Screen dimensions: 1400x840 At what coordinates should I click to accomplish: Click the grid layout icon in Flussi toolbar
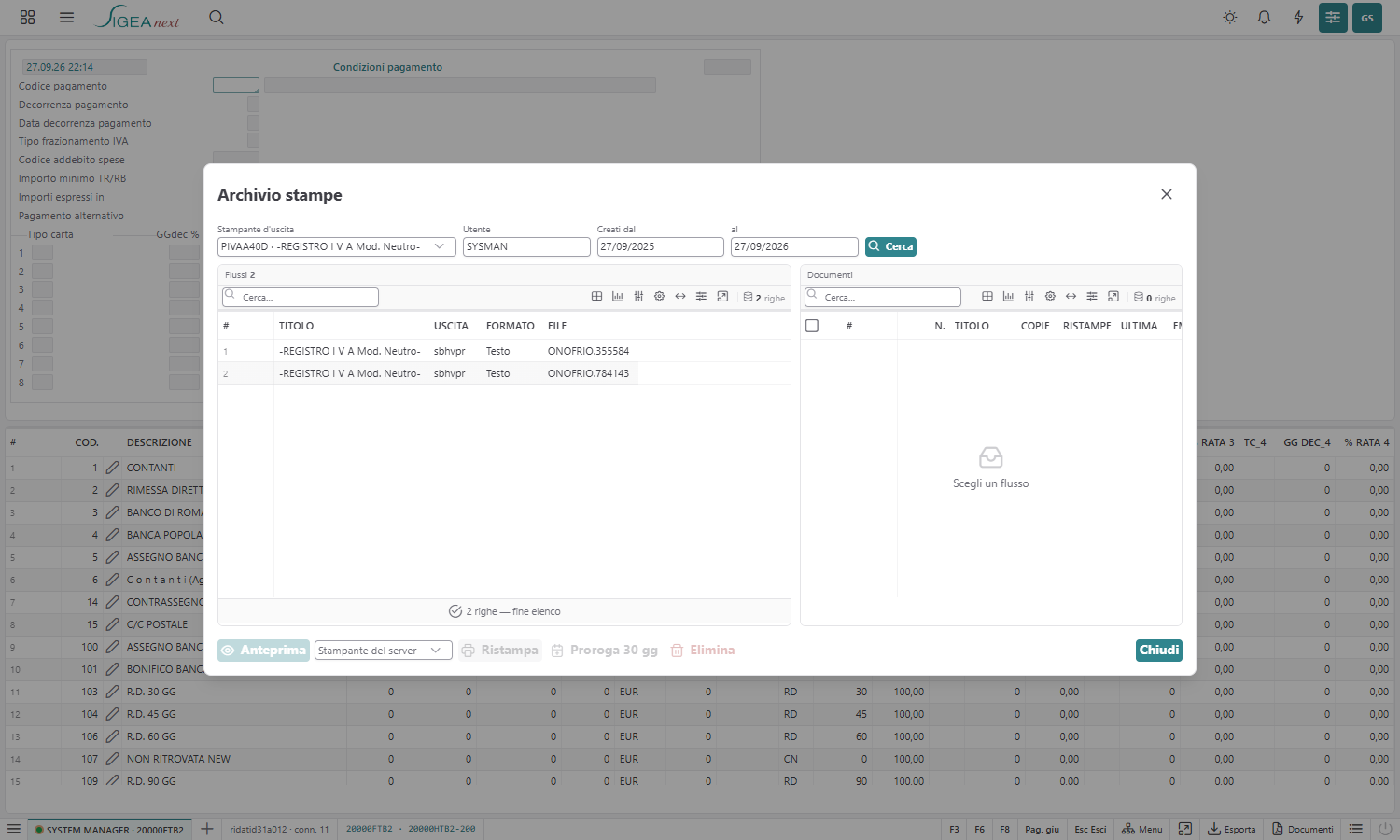[x=596, y=297]
